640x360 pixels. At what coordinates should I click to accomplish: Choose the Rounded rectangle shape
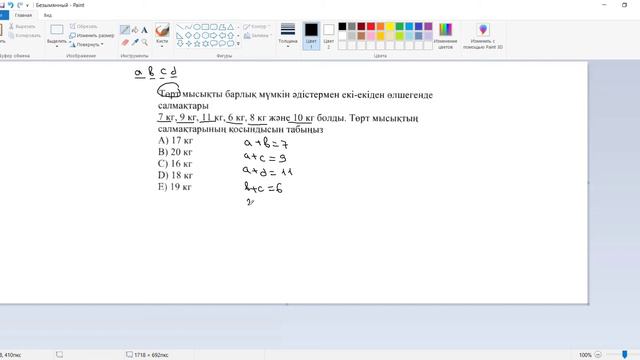coord(214,27)
